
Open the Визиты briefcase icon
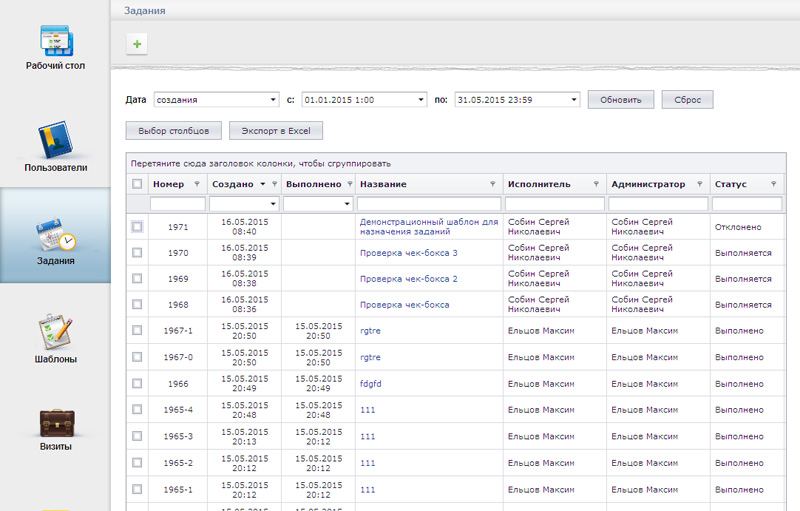coord(57,423)
